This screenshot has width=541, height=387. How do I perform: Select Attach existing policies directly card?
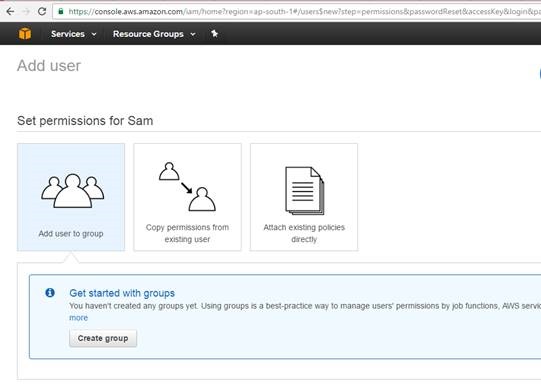pos(304,197)
